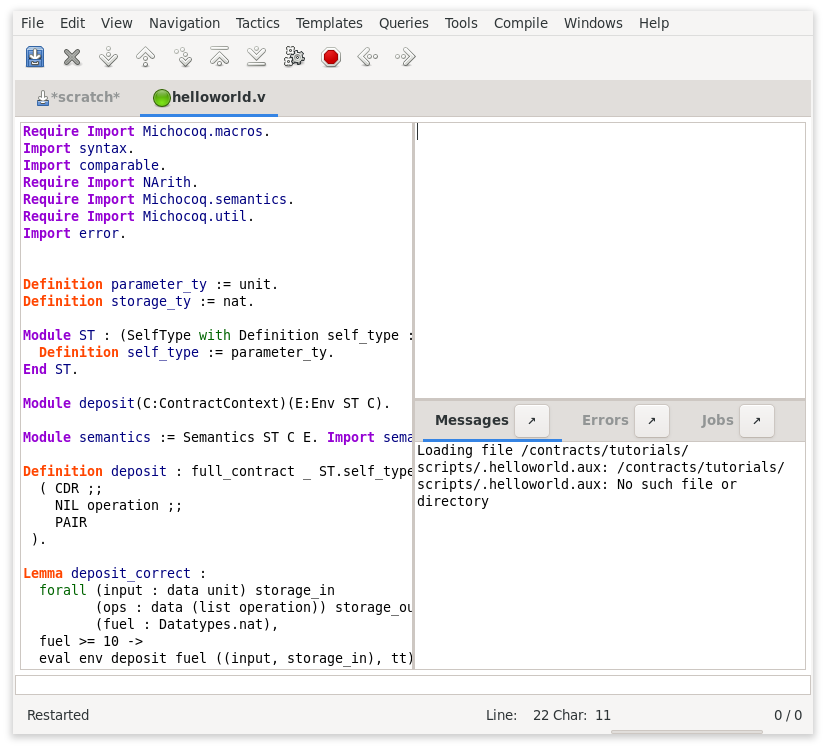Switch to the *scratch* tab
826x749 pixels.
pos(78,97)
